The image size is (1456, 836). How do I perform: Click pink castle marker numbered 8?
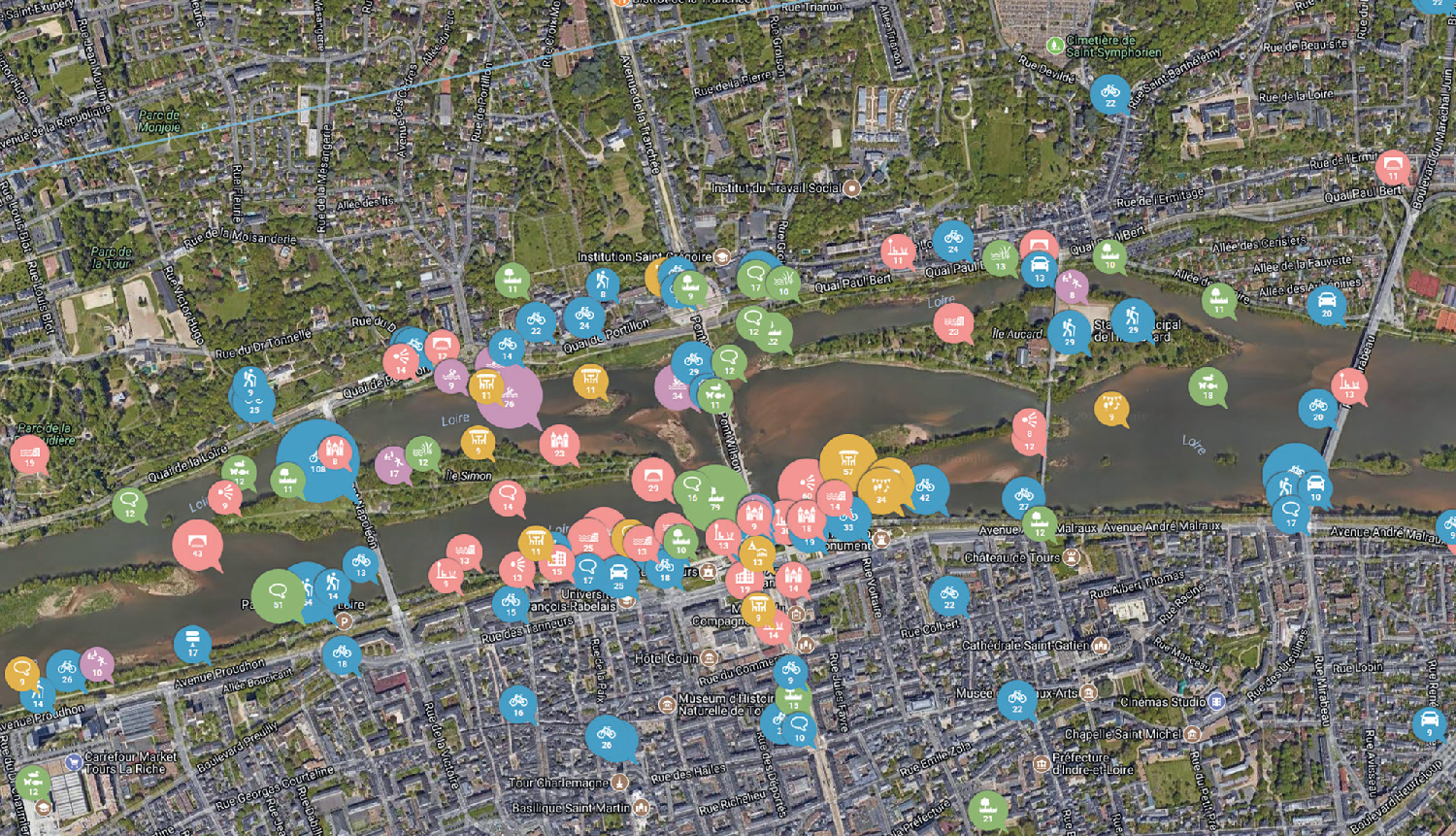tap(336, 452)
